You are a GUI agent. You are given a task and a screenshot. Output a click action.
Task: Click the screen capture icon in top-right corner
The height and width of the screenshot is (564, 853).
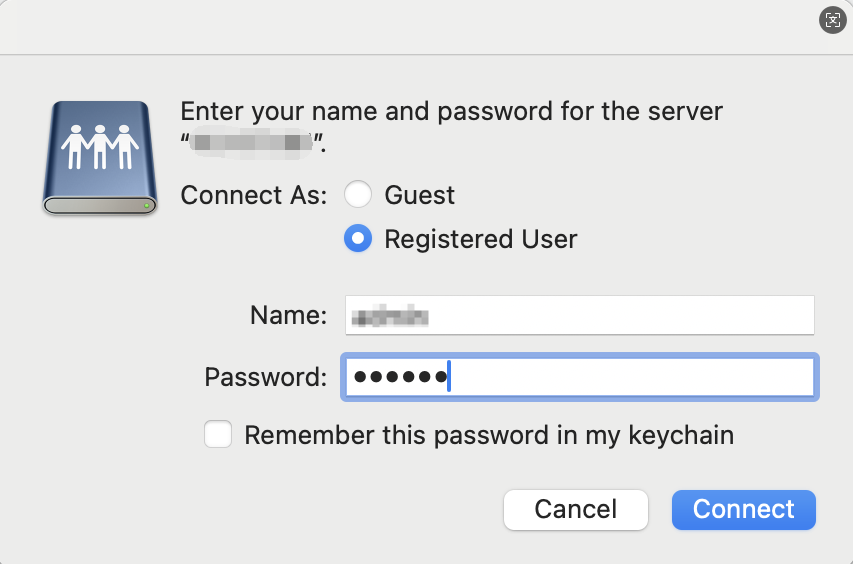click(x=832, y=20)
